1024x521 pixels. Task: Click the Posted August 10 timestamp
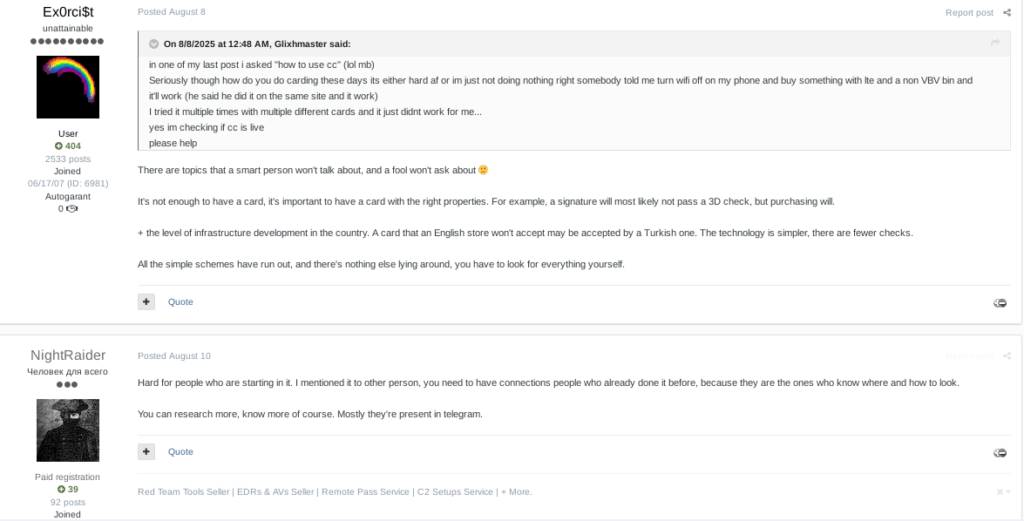click(174, 356)
